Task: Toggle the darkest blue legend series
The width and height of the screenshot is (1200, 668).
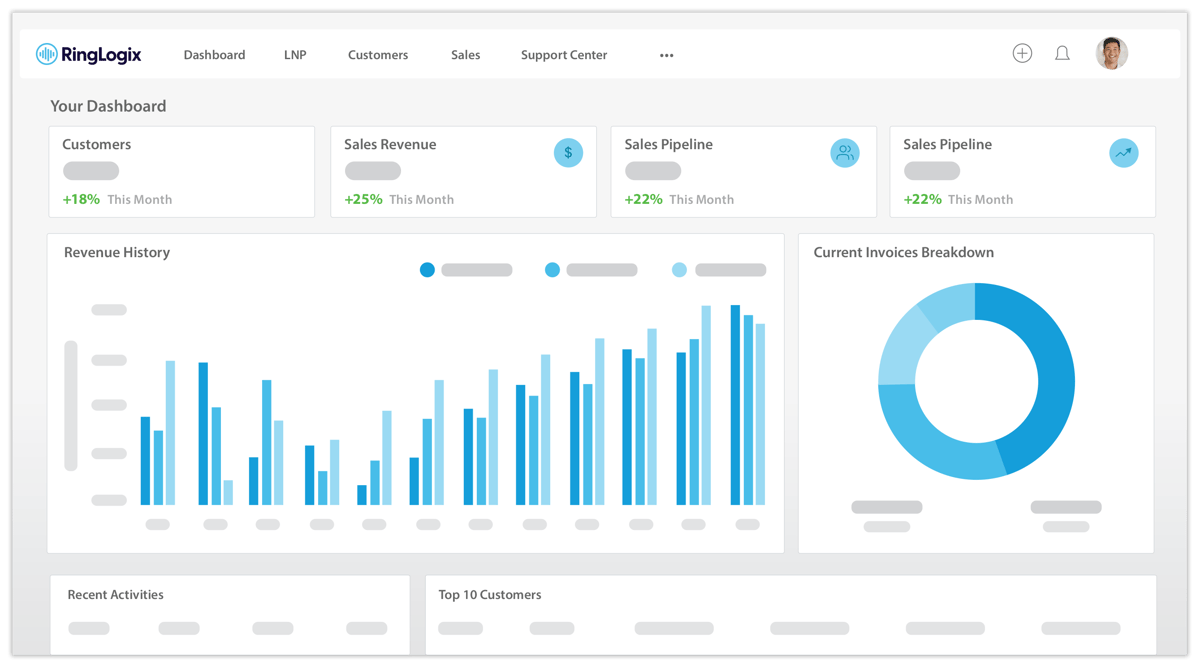Action: 428,270
